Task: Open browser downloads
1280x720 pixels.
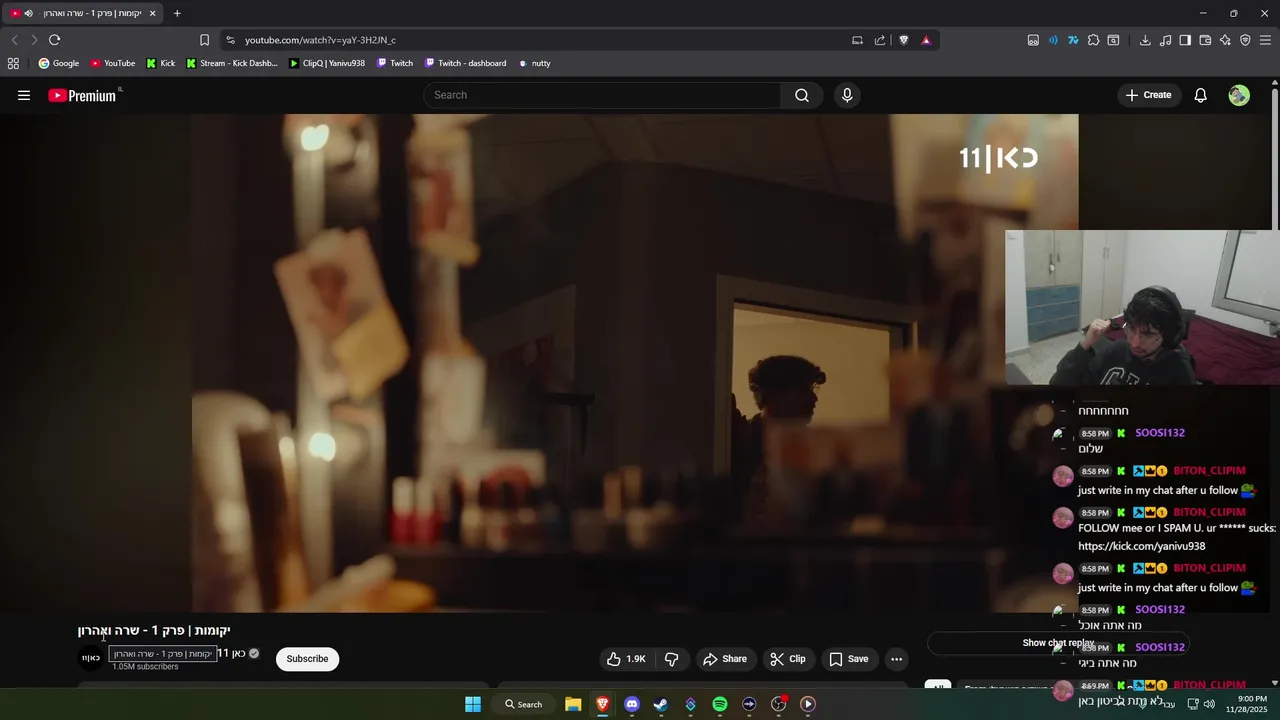Action: coord(1145,40)
